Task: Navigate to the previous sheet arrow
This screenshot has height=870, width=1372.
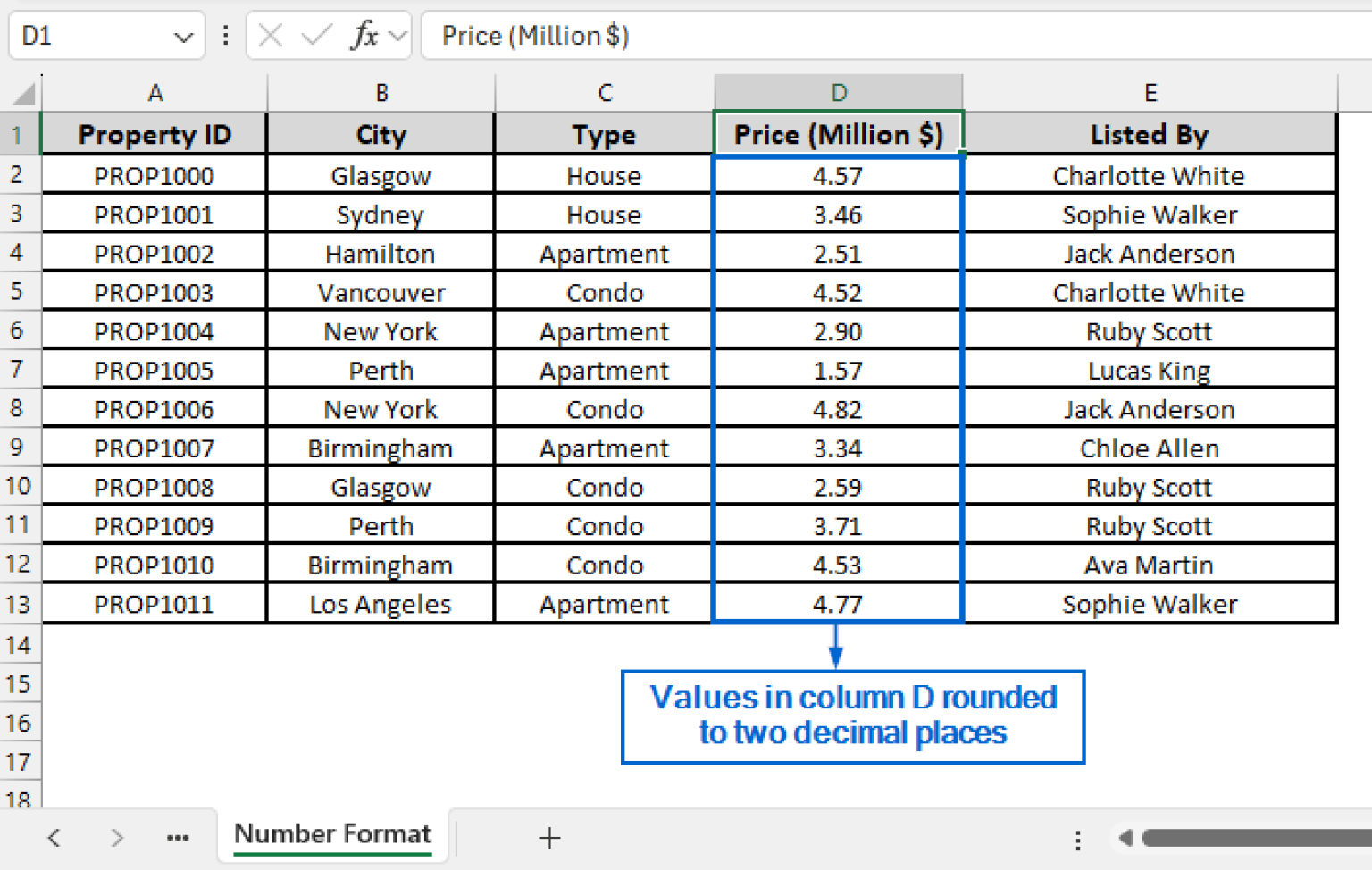Action: tap(54, 837)
